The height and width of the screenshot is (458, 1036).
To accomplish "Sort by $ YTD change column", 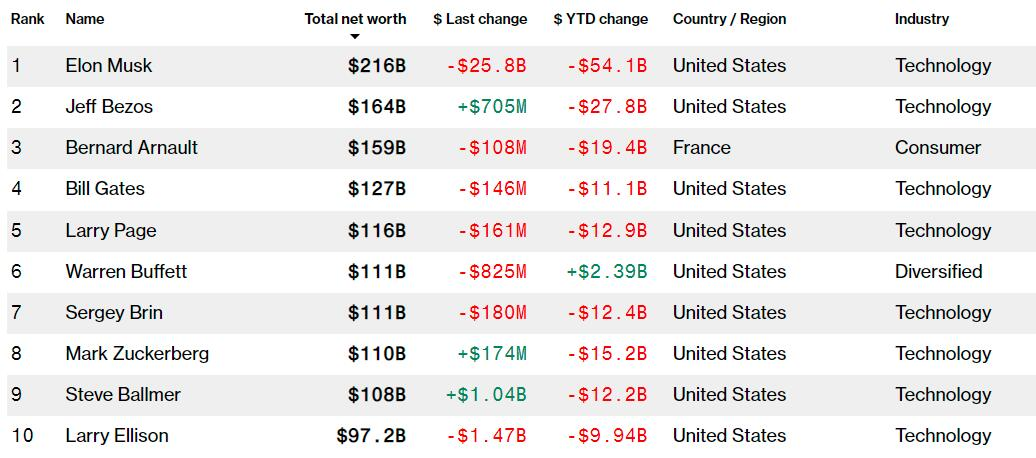I will click(x=600, y=19).
